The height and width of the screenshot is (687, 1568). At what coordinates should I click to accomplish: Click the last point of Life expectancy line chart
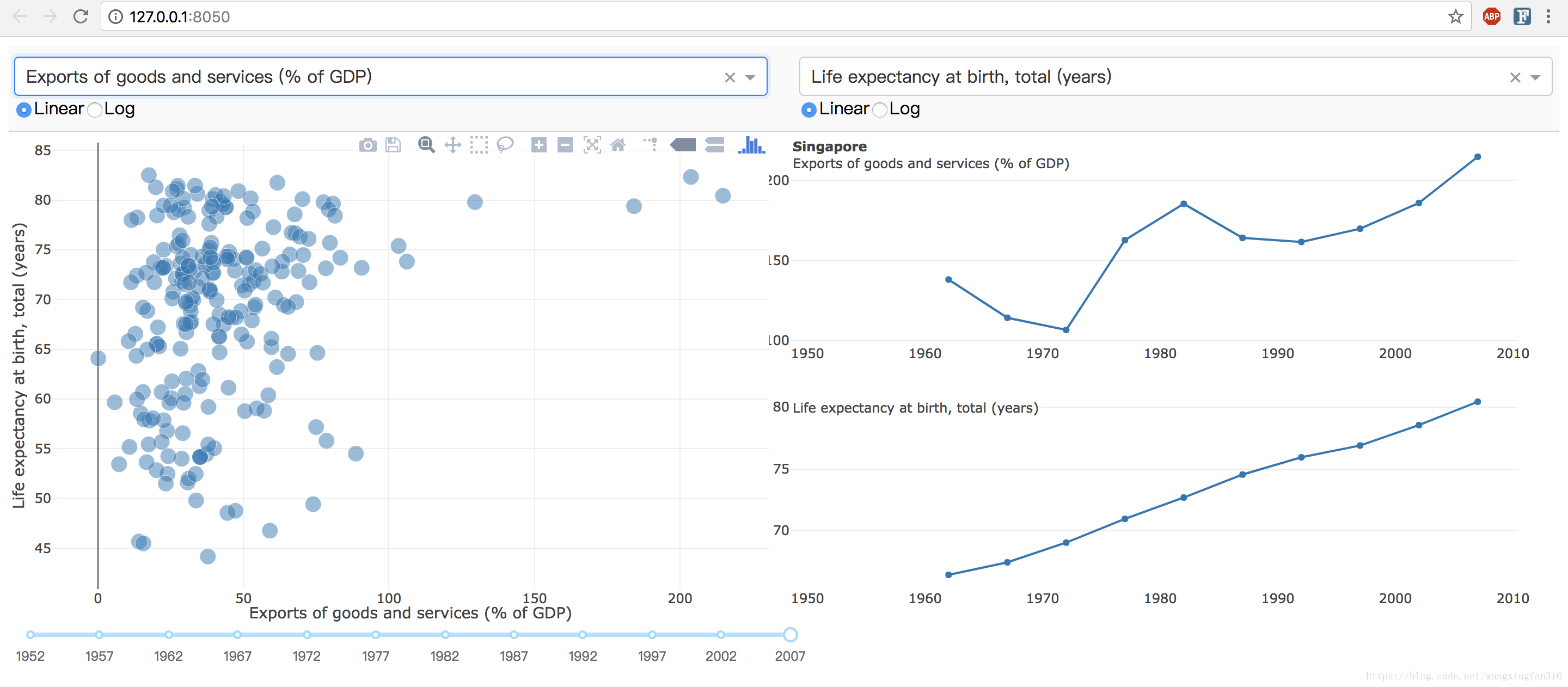pyautogui.click(x=1477, y=402)
